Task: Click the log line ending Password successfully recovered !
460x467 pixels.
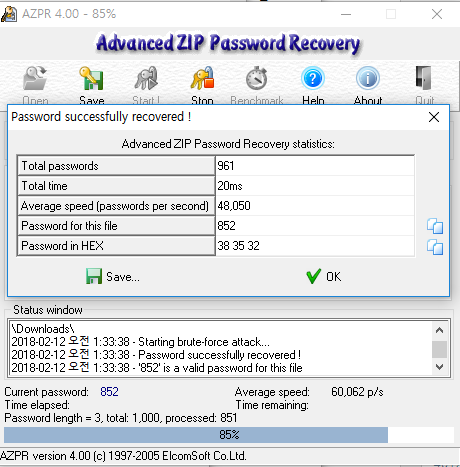Action: tap(156, 355)
